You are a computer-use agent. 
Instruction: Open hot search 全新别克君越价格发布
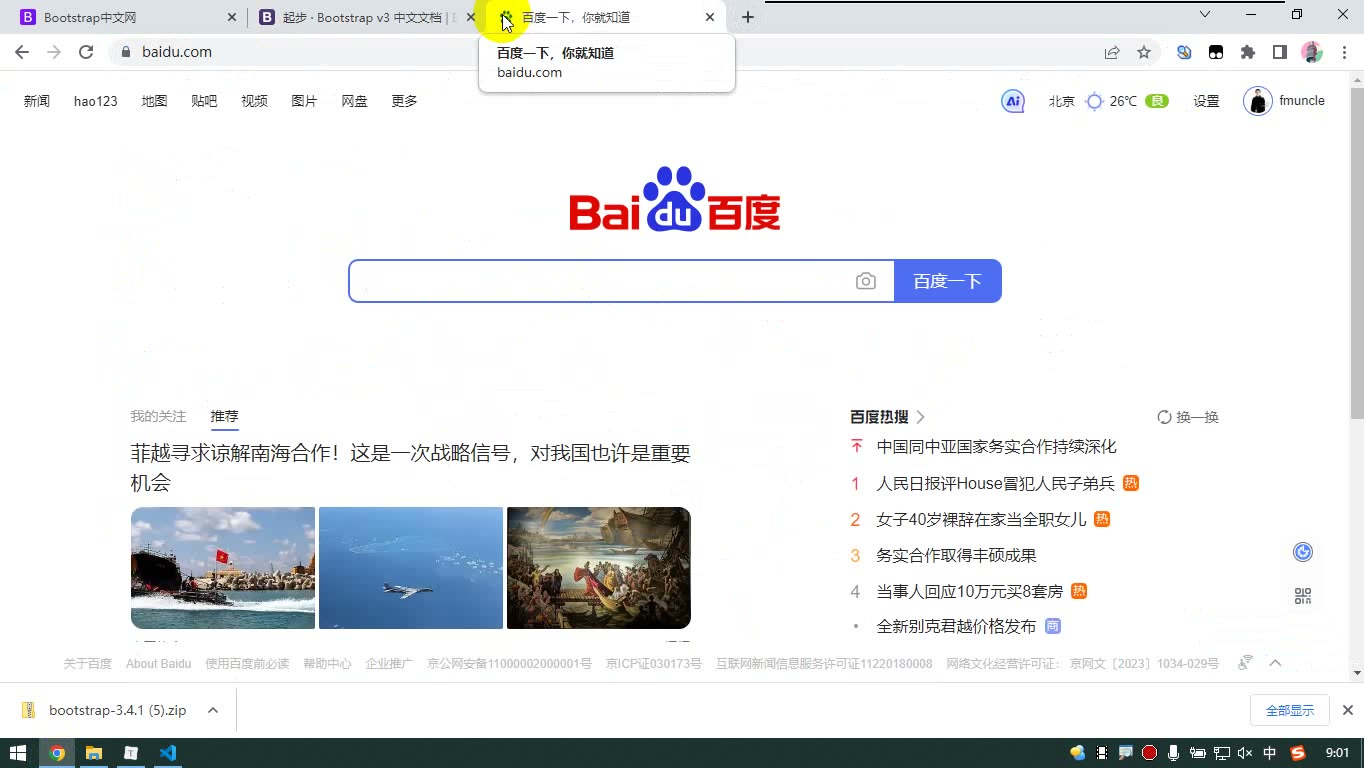[x=956, y=626]
